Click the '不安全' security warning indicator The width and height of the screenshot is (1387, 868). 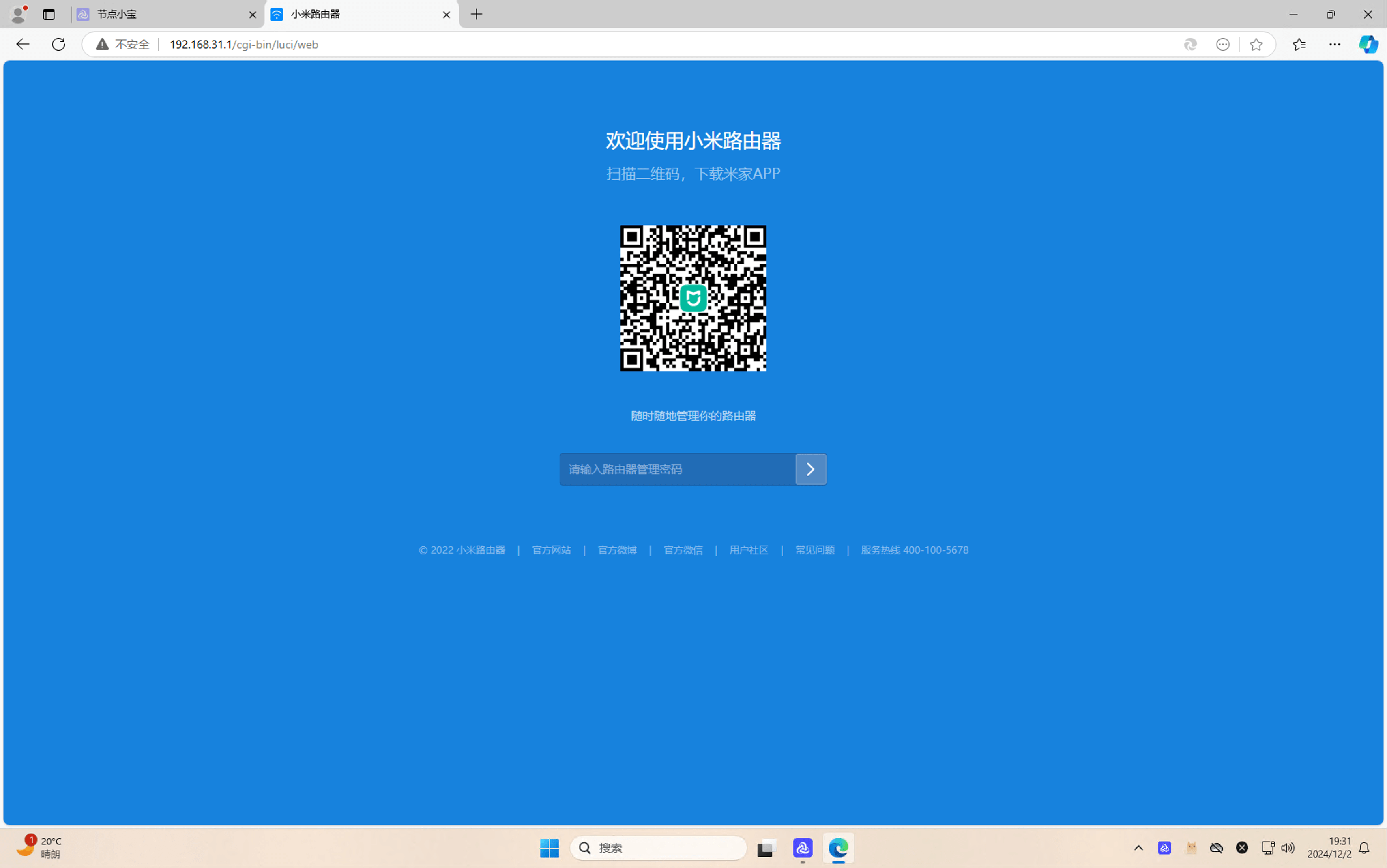[x=123, y=44]
